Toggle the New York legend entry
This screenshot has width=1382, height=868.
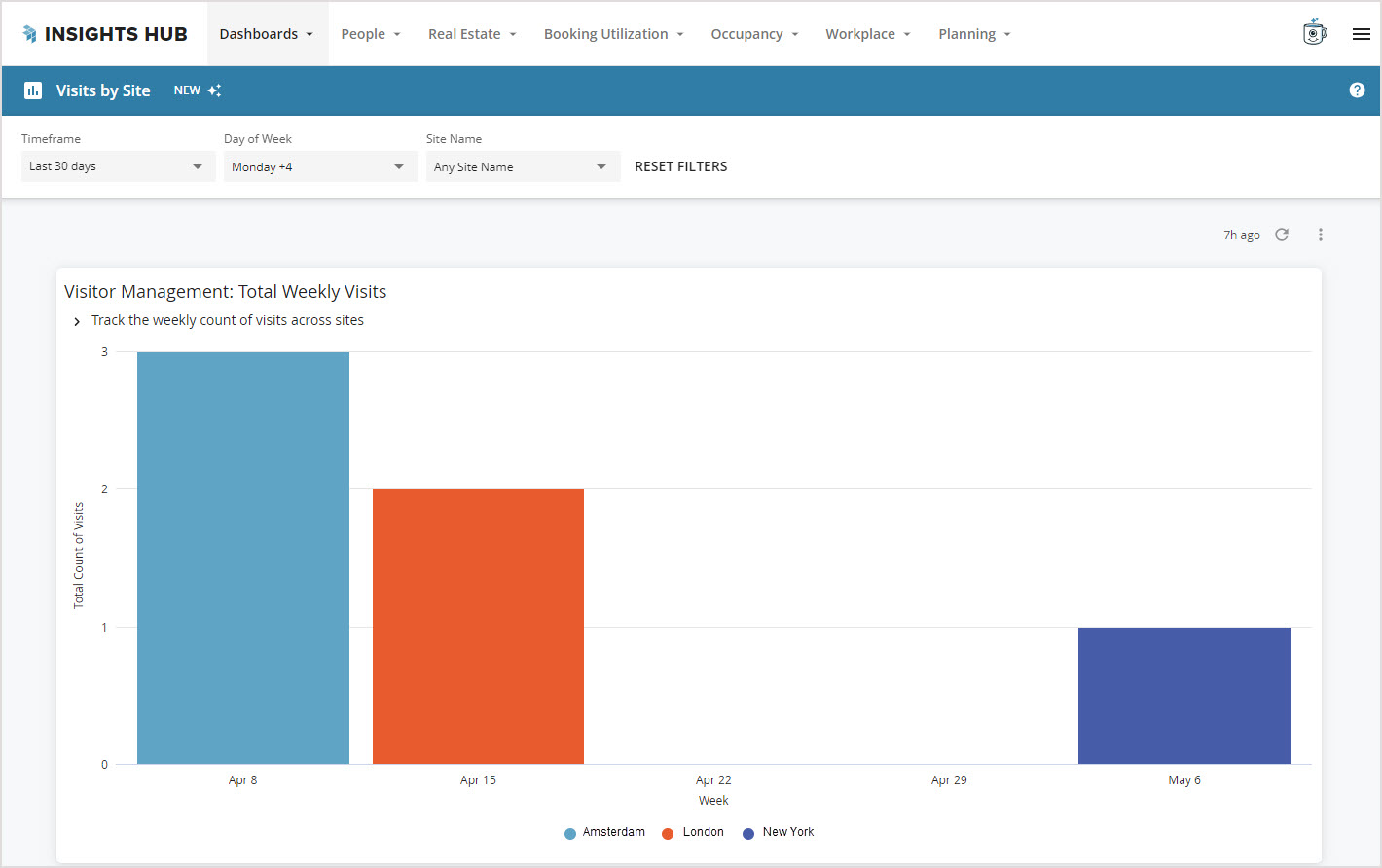[x=779, y=833]
